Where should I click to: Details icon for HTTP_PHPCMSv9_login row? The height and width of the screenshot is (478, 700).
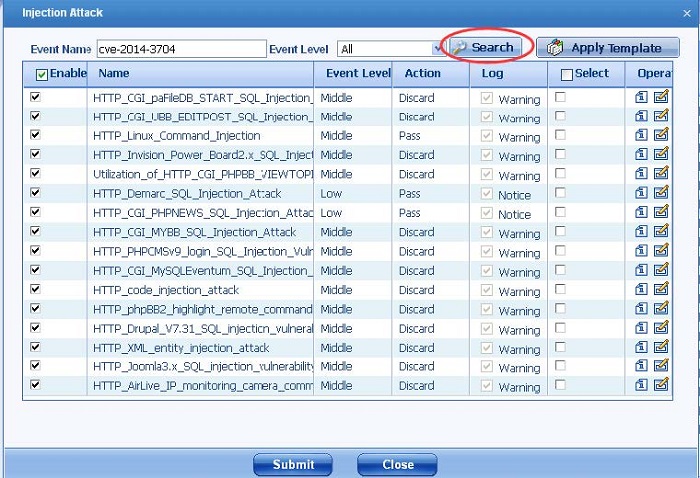[x=641, y=250]
